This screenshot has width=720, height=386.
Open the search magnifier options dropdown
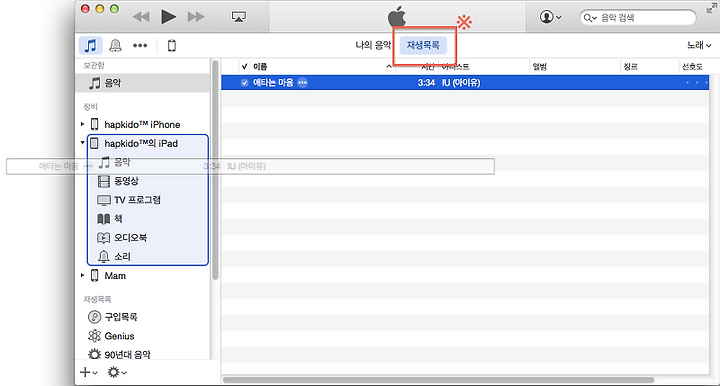(x=590, y=18)
